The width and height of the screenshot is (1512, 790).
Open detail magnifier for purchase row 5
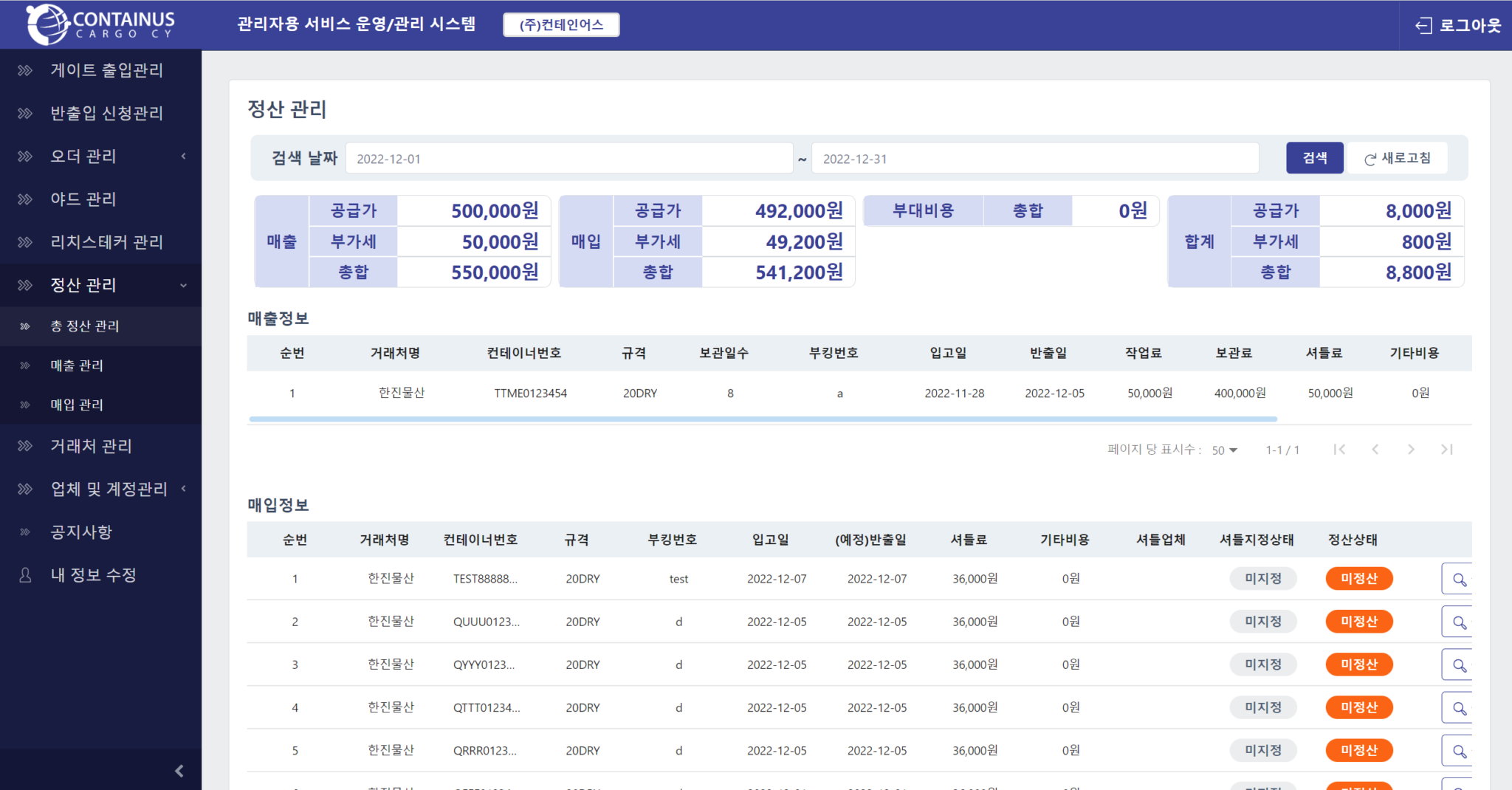pyautogui.click(x=1458, y=751)
